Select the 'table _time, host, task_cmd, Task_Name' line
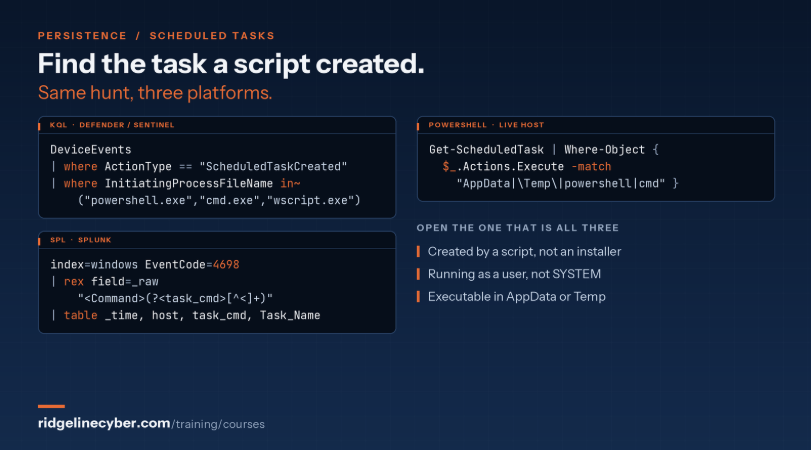This screenshot has height=450, width=811. [x=185, y=316]
